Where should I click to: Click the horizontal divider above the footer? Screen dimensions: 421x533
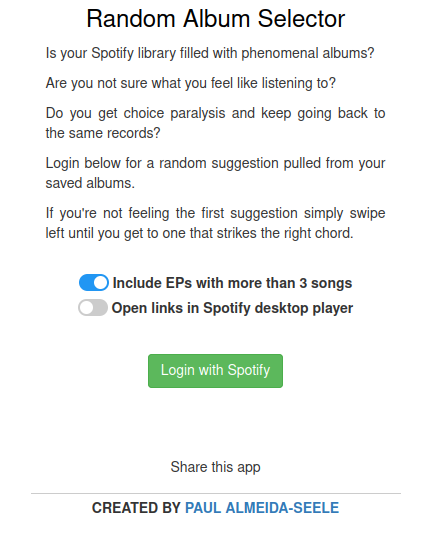click(x=216, y=493)
